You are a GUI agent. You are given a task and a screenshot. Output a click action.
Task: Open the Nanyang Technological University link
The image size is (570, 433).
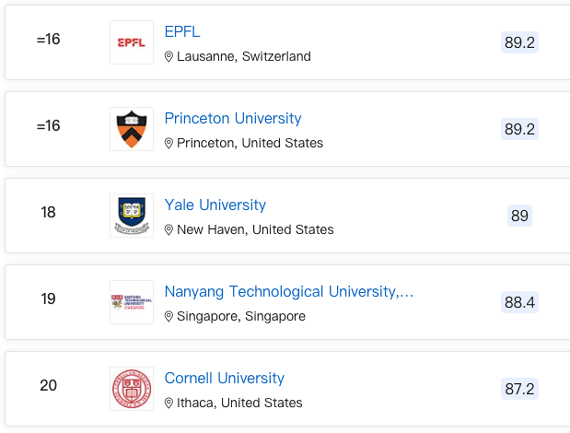[289, 292]
